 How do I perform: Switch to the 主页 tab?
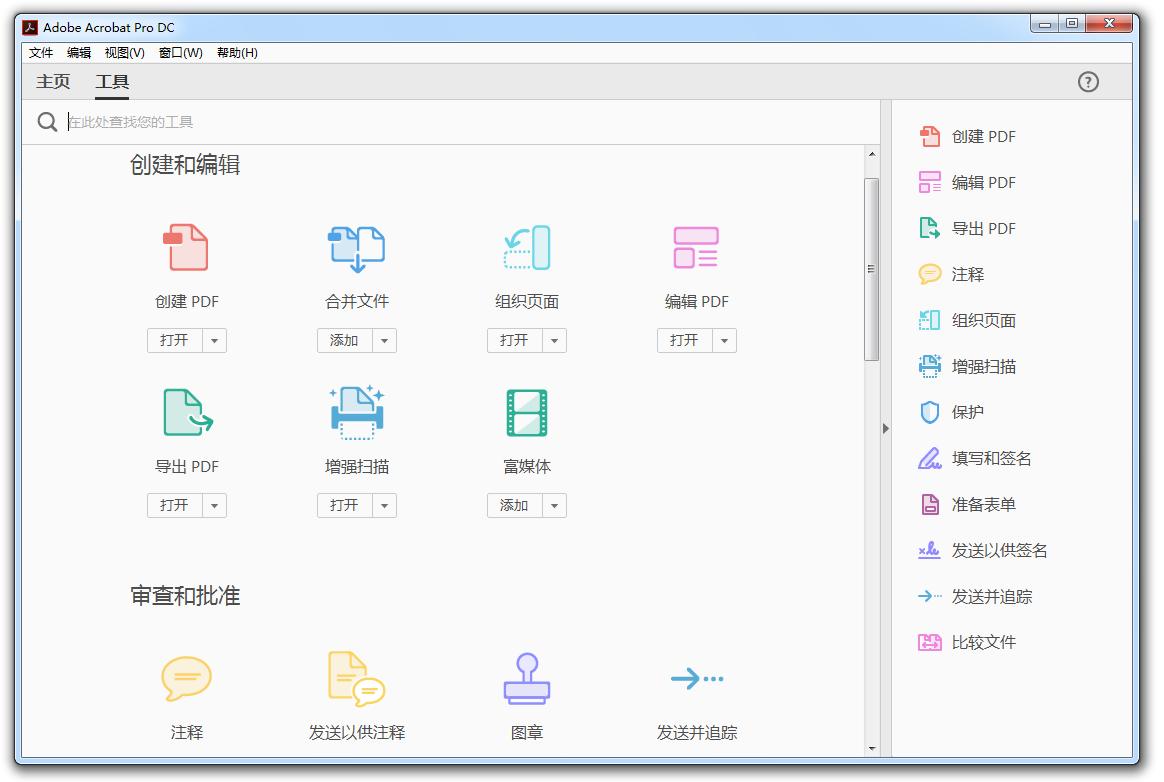pos(53,82)
